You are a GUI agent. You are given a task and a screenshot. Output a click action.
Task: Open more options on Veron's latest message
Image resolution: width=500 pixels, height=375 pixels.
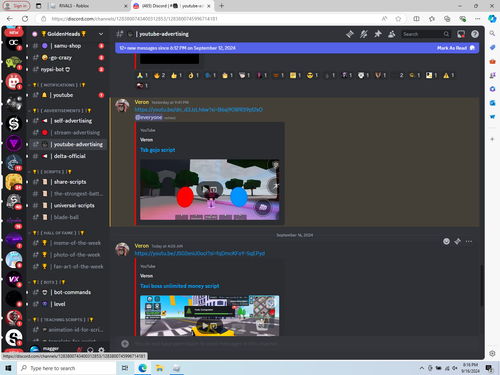click(469, 241)
